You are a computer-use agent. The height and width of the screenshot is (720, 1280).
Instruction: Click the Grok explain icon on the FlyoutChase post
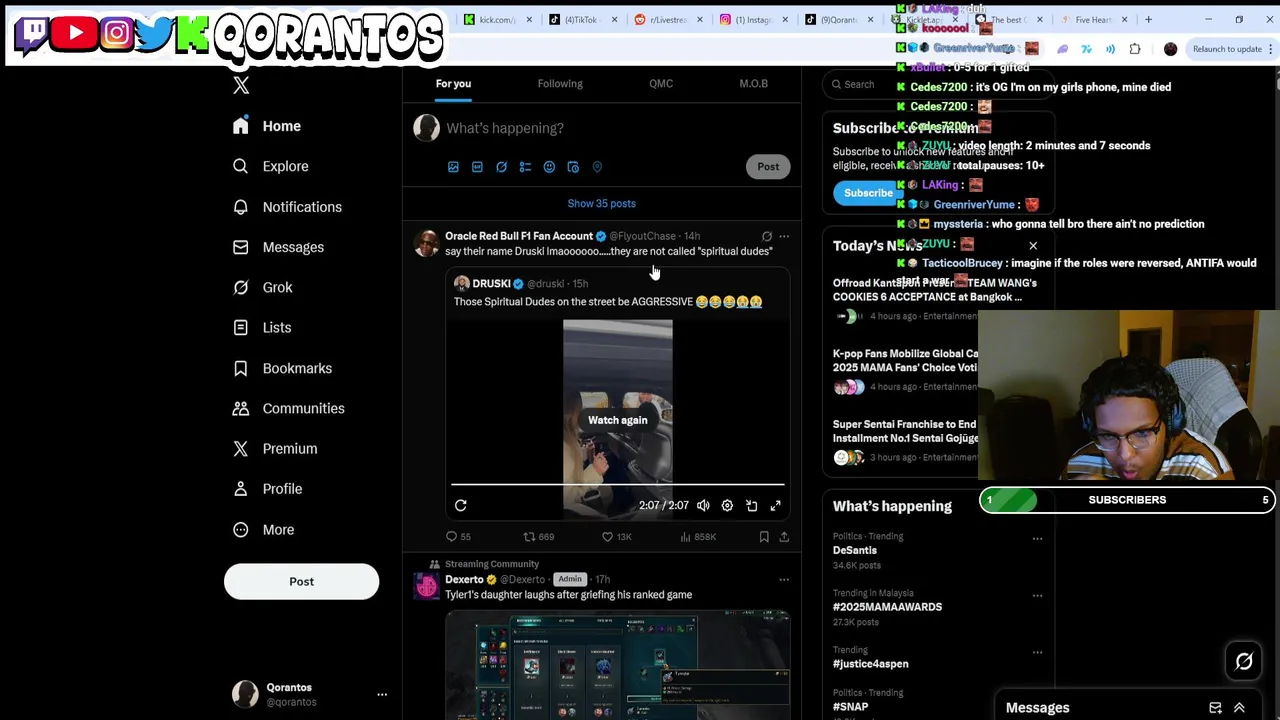pyautogui.click(x=767, y=237)
